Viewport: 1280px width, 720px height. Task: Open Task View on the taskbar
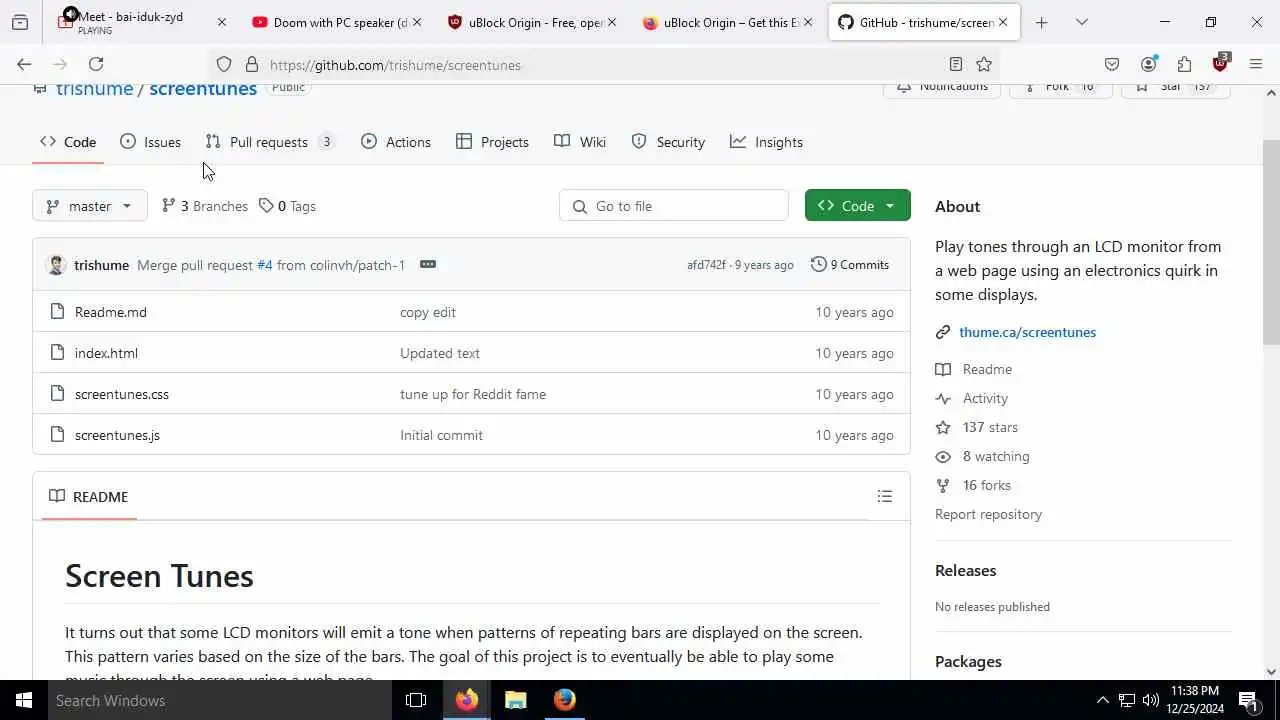tap(416, 700)
